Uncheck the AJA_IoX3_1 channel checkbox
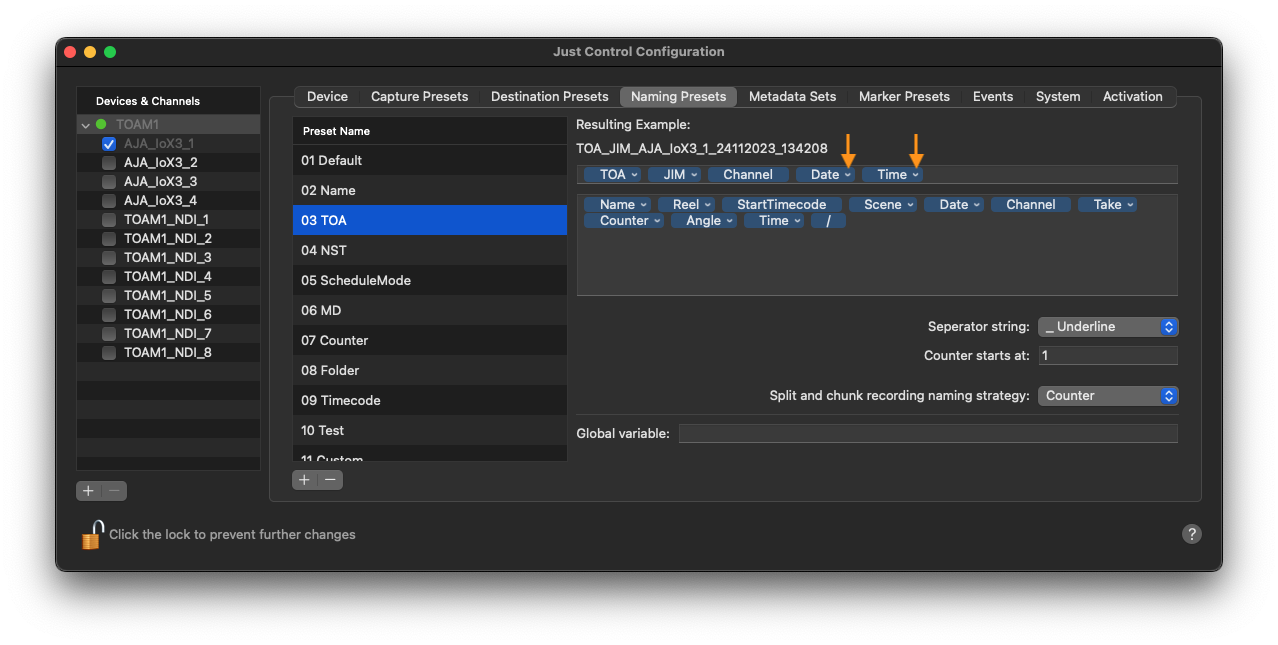This screenshot has height=645, width=1278. pyautogui.click(x=109, y=144)
